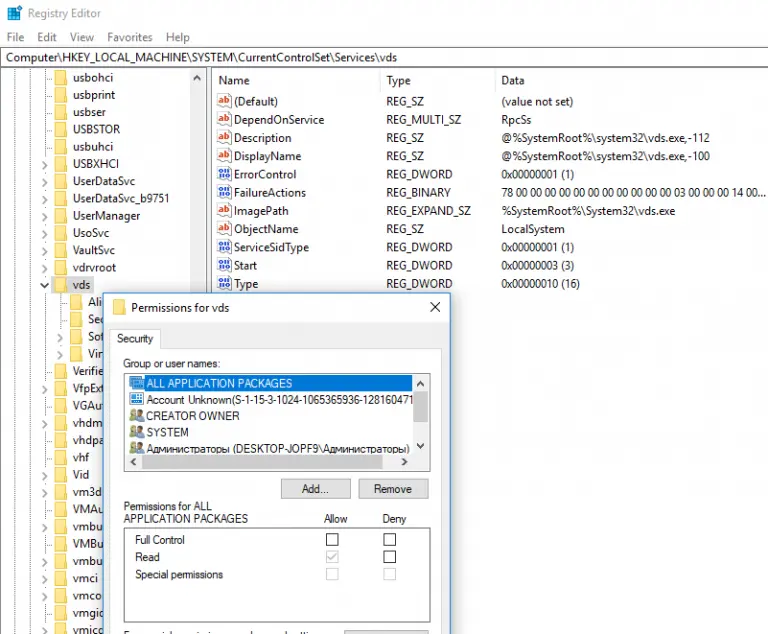This screenshot has height=634, width=768.
Task: Expand the UserManager tree node
Action: (44, 217)
